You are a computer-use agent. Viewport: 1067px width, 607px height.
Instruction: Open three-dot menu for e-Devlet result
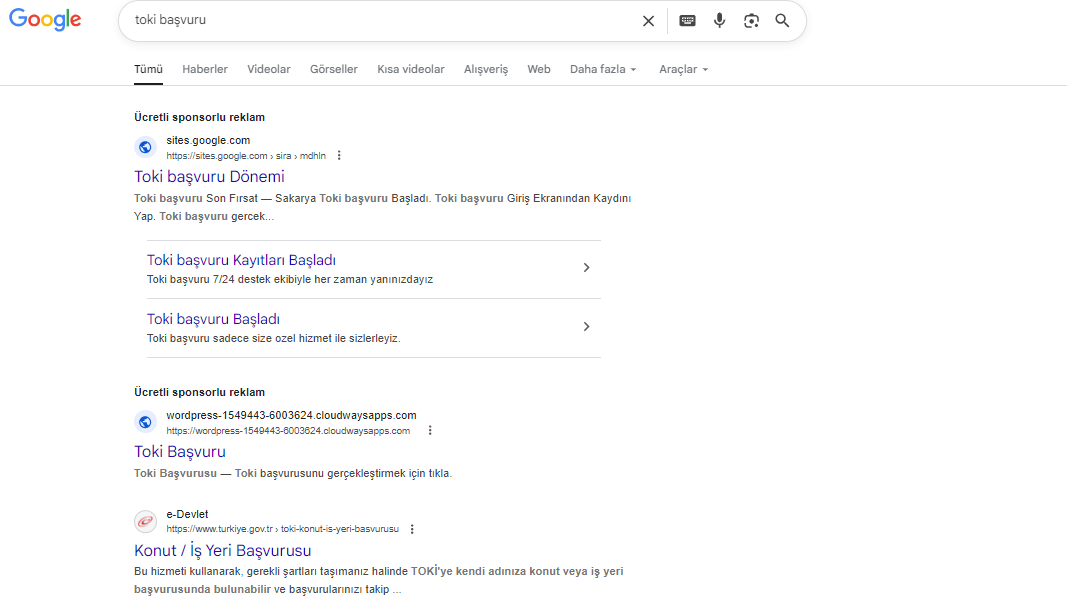(412, 529)
